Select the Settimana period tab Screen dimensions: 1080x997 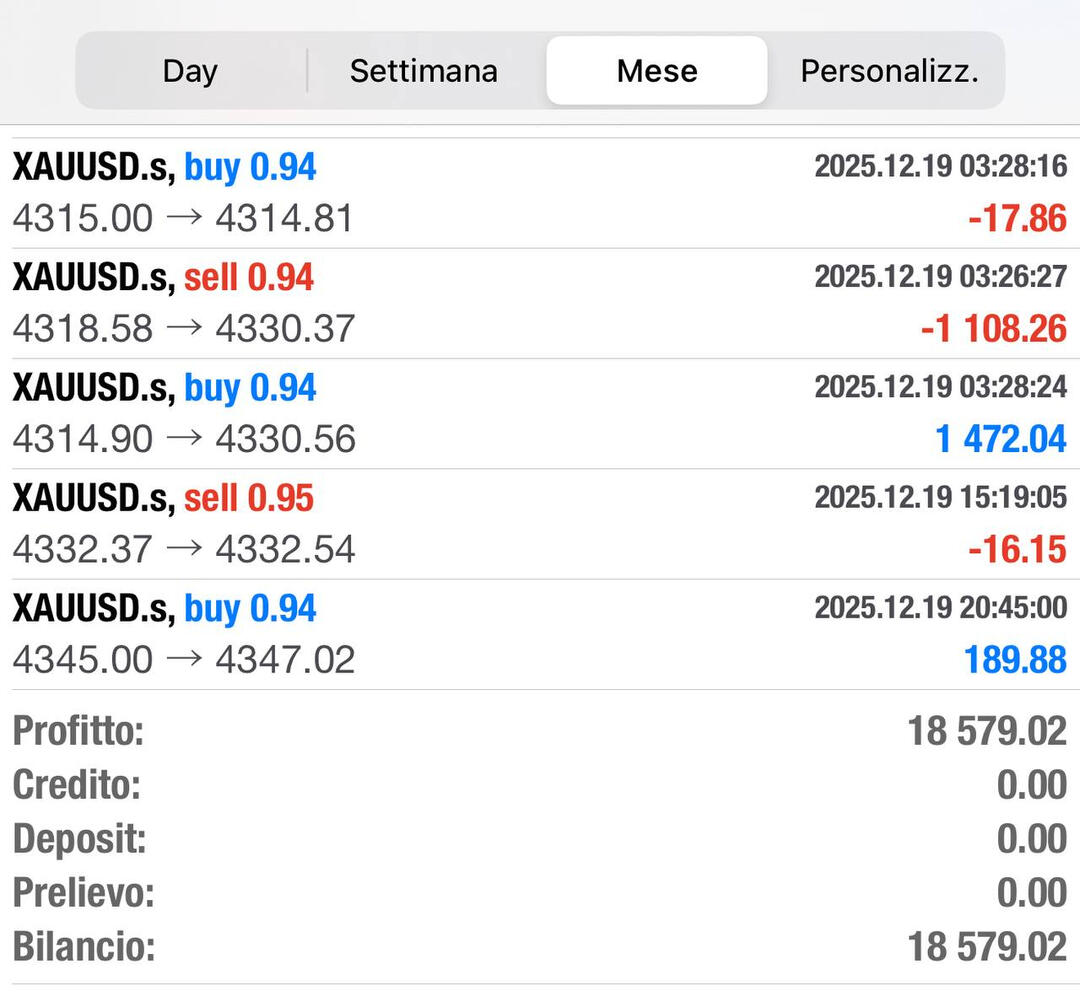[x=423, y=71]
